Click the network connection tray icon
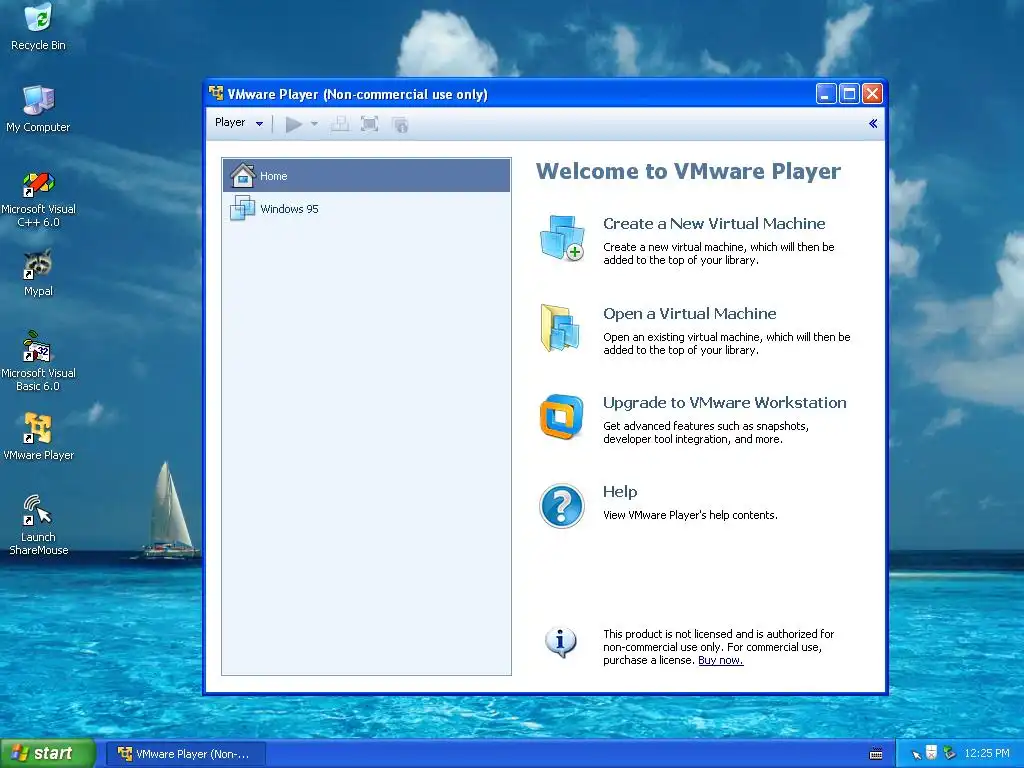Screen dimensions: 1024x768 [x=949, y=754]
